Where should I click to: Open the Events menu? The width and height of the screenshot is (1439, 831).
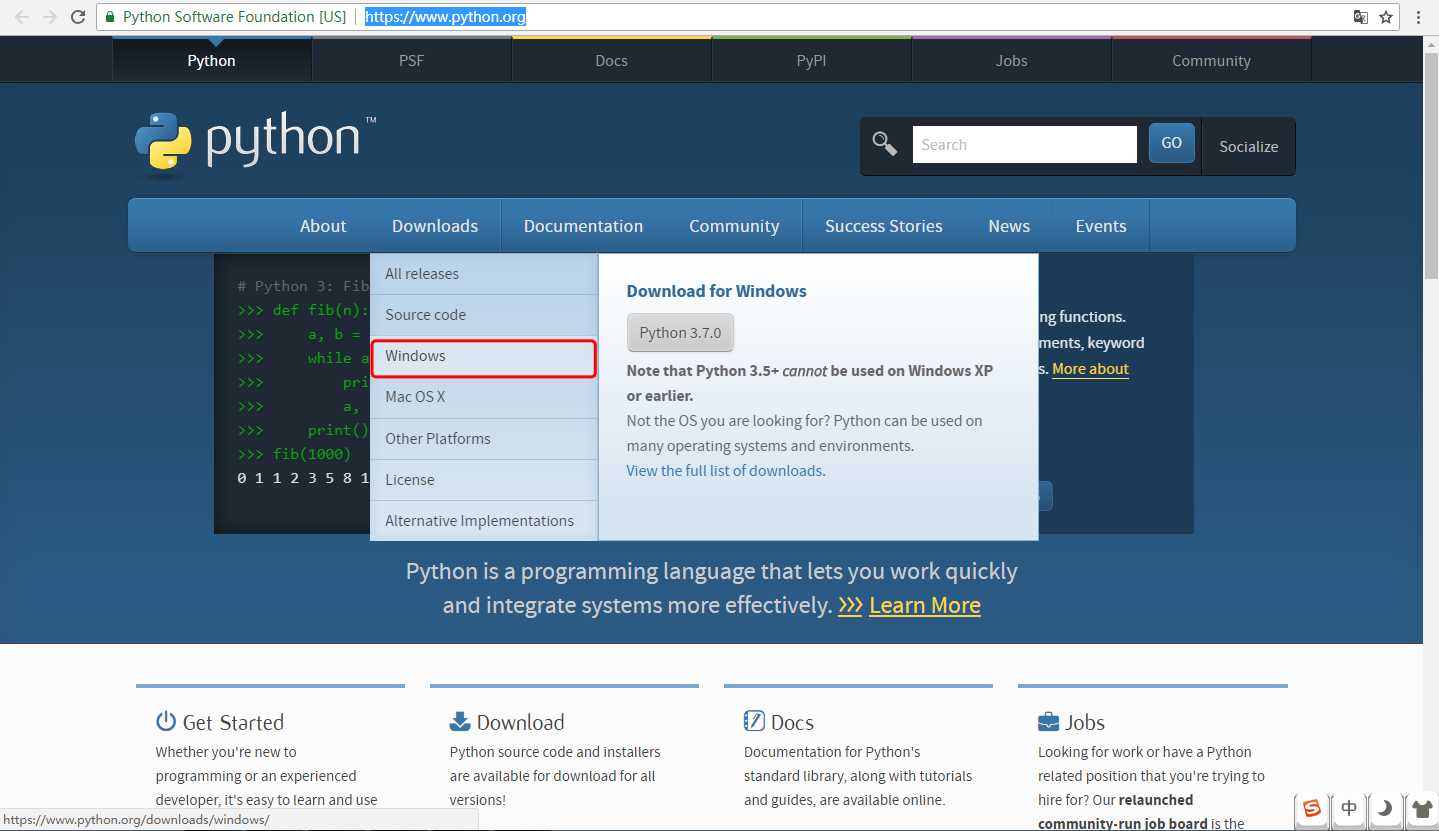pos(1101,226)
